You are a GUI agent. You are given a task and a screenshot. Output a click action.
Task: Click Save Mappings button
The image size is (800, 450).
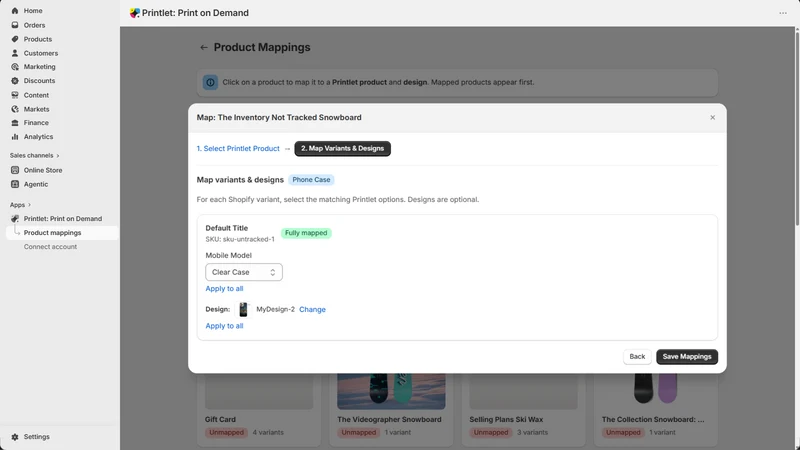coord(687,357)
